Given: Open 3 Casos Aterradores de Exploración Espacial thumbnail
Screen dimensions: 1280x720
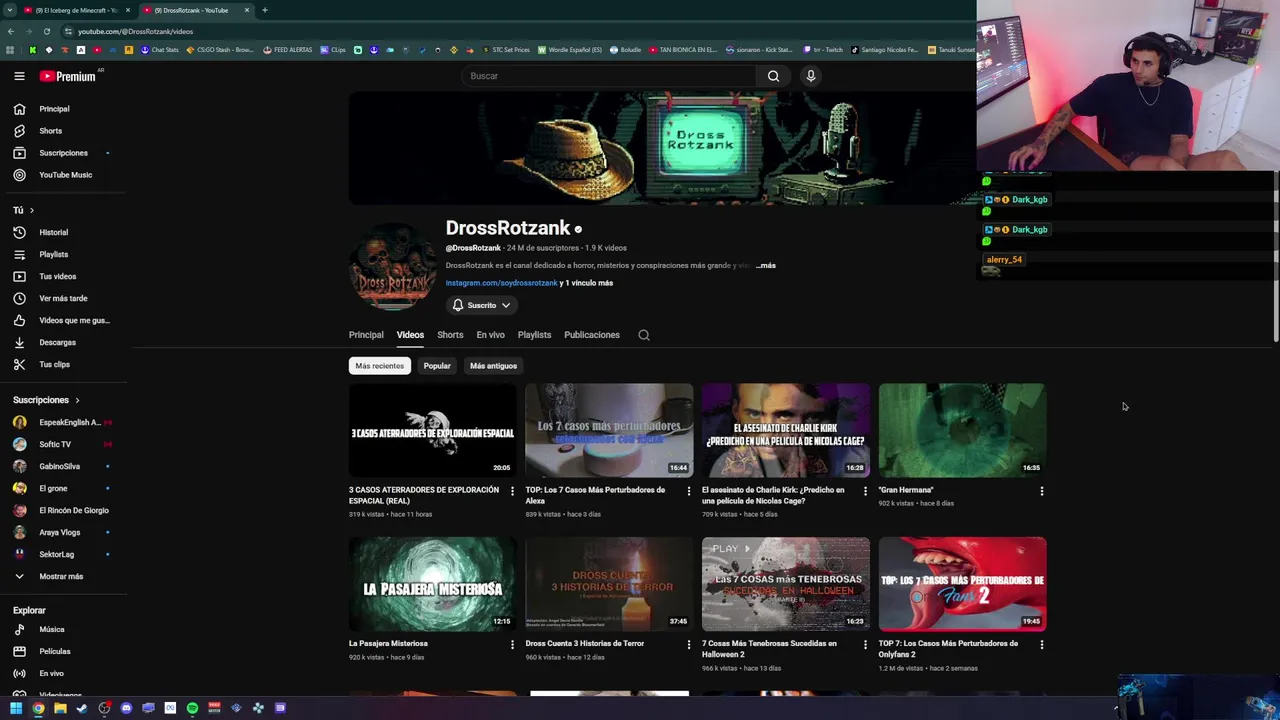Looking at the screenshot, I should 432,430.
